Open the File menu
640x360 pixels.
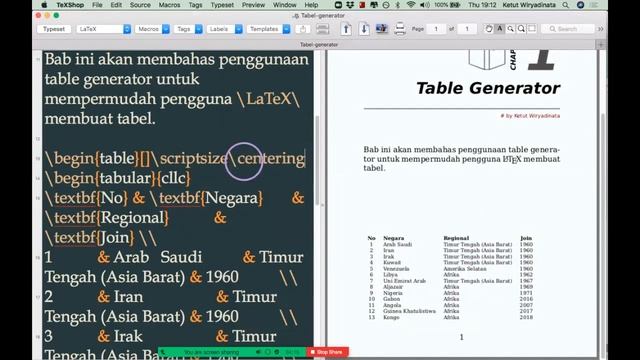point(97,5)
